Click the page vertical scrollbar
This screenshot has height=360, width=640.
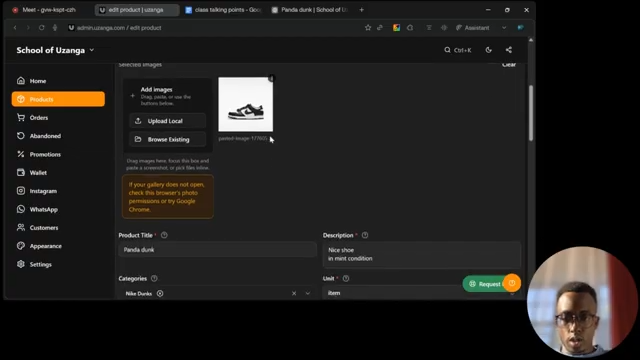pos(531,113)
